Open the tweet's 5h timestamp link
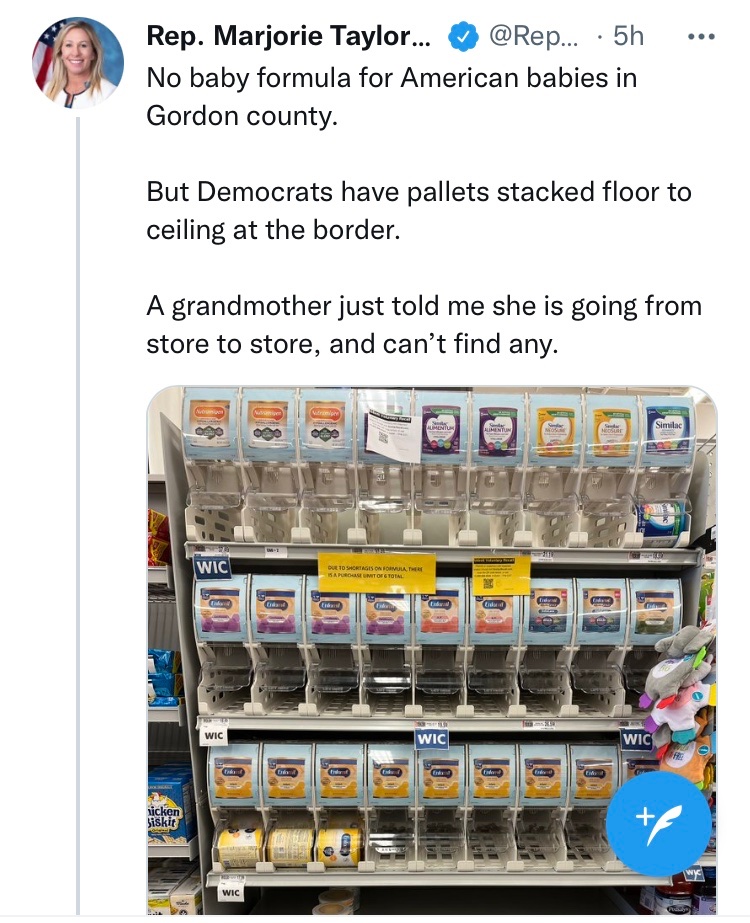750x923 pixels. pos(628,36)
